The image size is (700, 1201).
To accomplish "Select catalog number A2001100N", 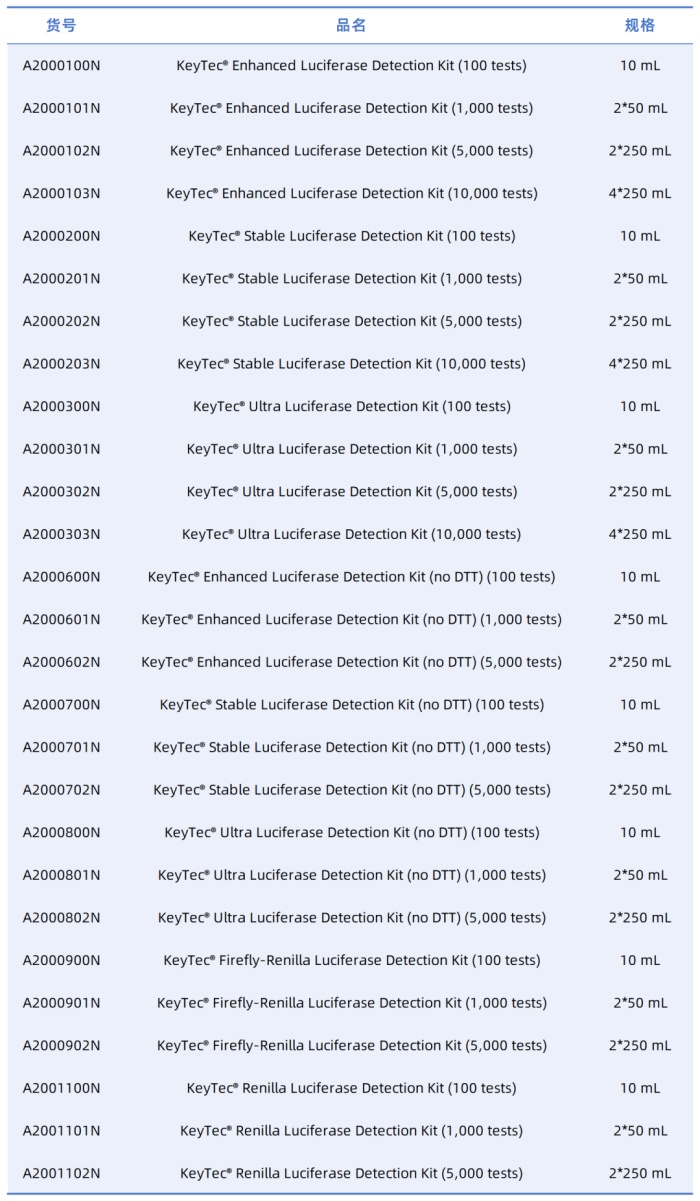I will [x=61, y=1088].
